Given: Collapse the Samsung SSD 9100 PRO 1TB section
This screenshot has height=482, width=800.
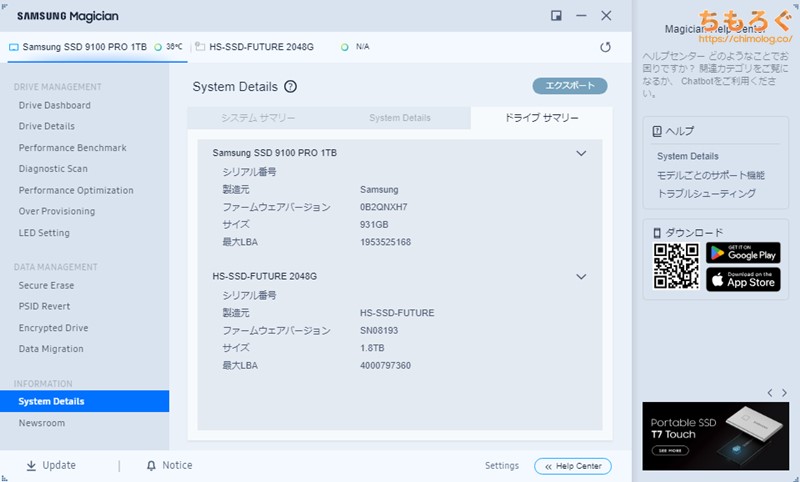Looking at the screenshot, I should click(581, 153).
